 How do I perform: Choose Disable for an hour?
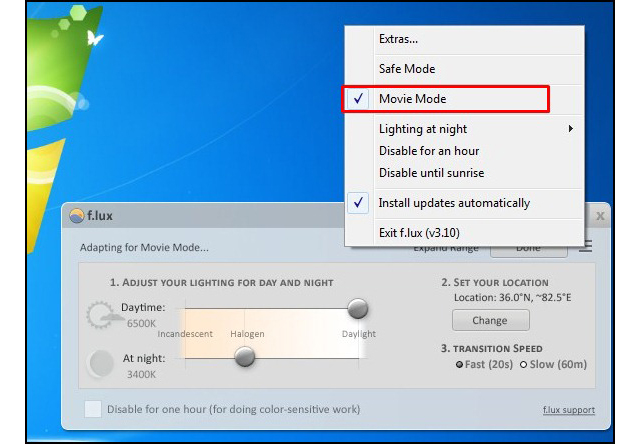(464, 151)
